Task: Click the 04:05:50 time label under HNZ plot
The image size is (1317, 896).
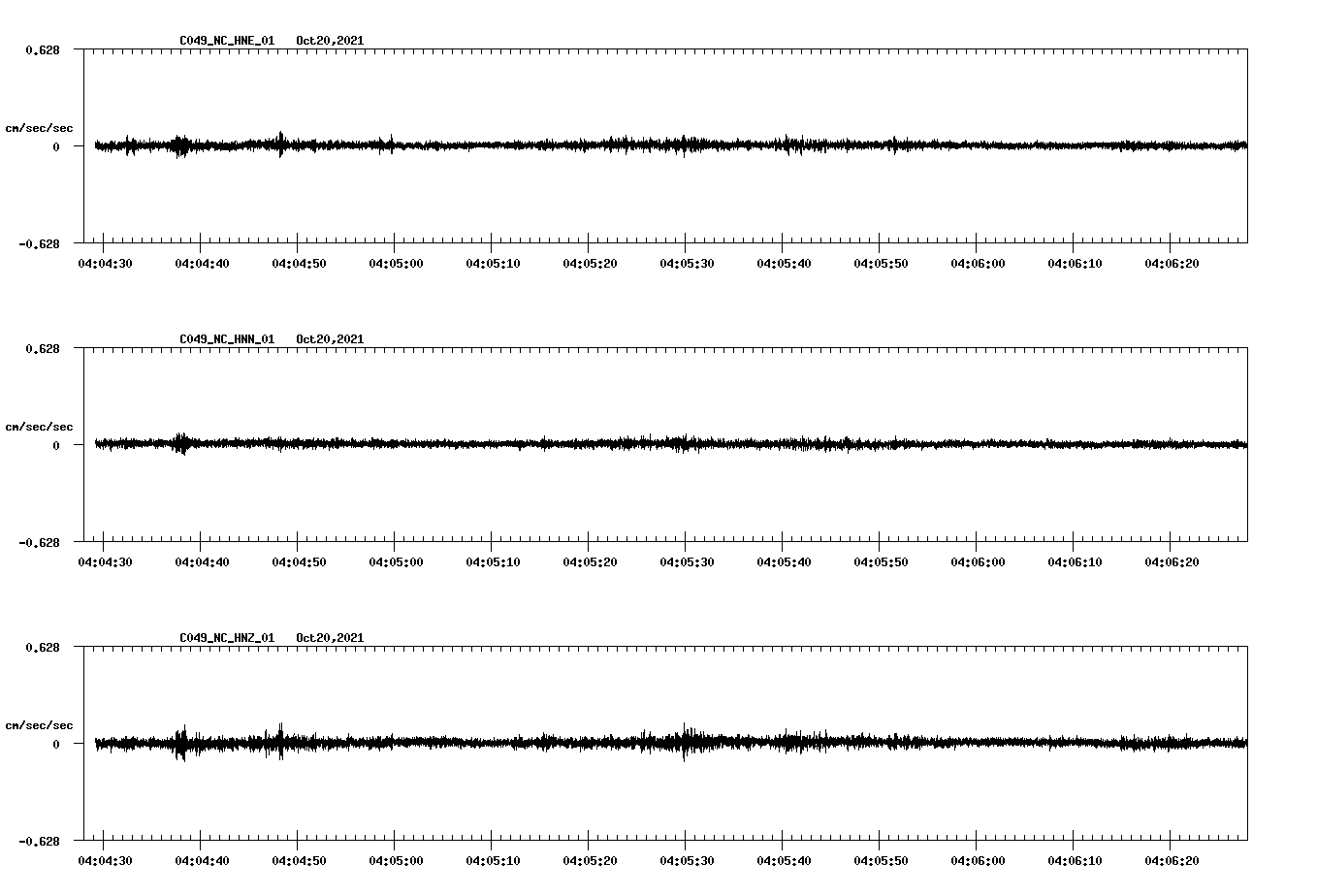Action: click(881, 861)
